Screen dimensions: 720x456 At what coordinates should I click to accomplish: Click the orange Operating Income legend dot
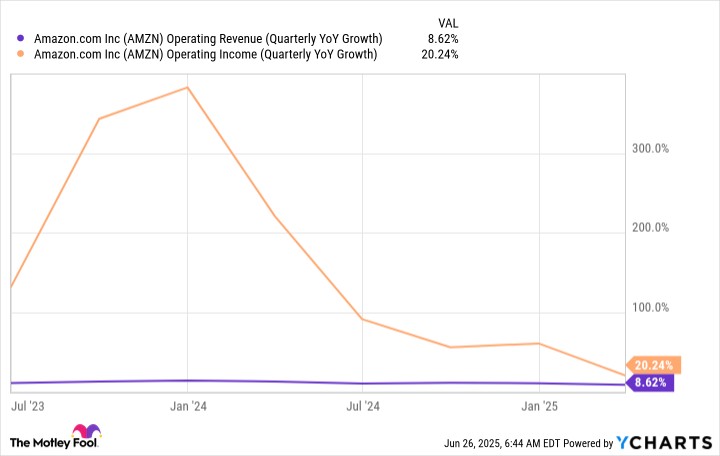click(x=20, y=54)
